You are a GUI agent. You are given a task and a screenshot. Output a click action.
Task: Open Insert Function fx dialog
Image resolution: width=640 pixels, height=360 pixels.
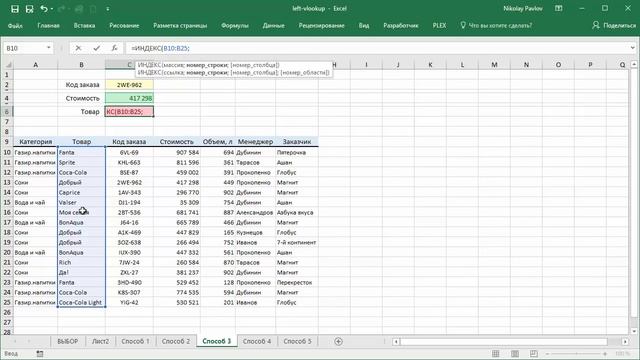114,48
